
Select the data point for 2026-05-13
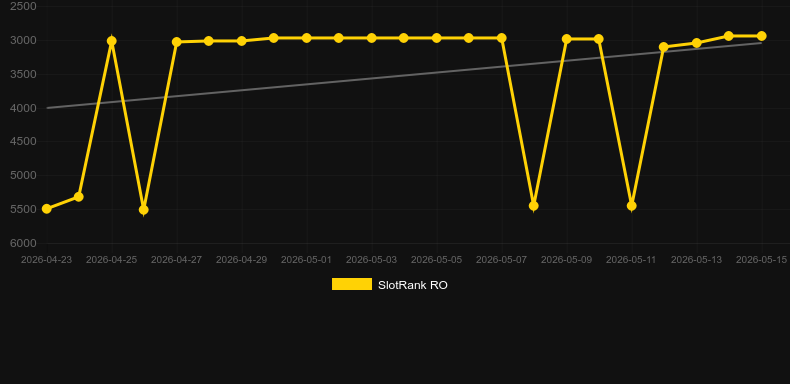pyautogui.click(x=697, y=43)
